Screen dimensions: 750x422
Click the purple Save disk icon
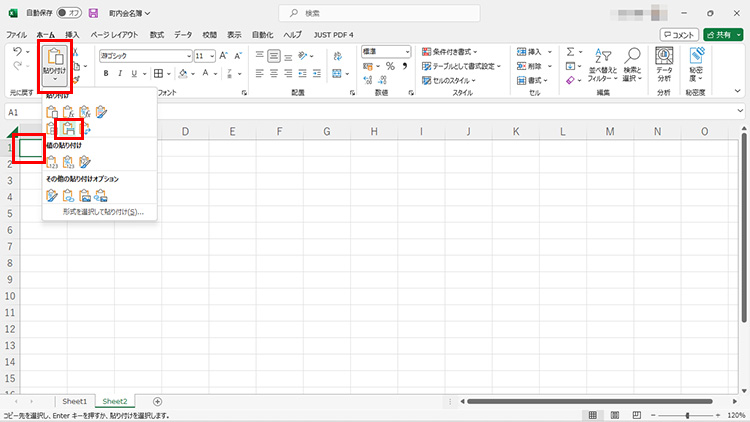(93, 14)
